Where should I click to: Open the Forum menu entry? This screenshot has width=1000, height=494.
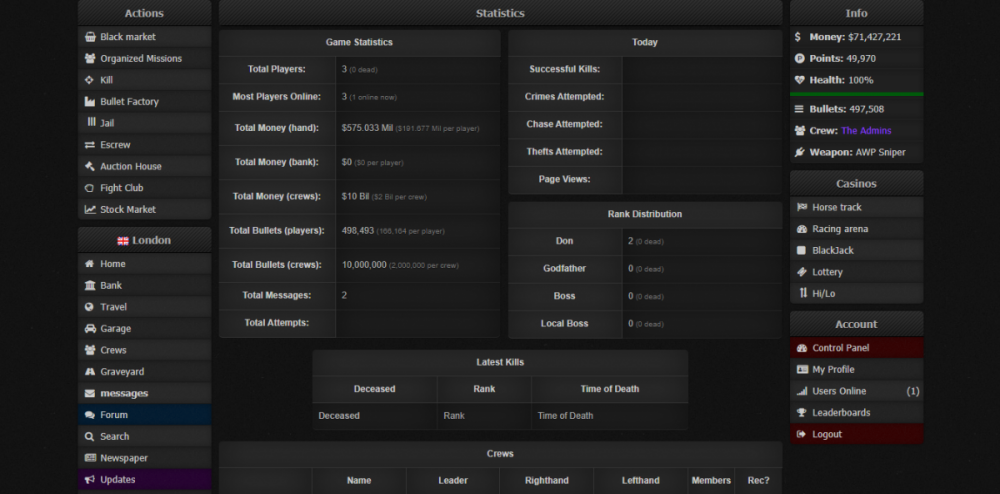(145, 415)
